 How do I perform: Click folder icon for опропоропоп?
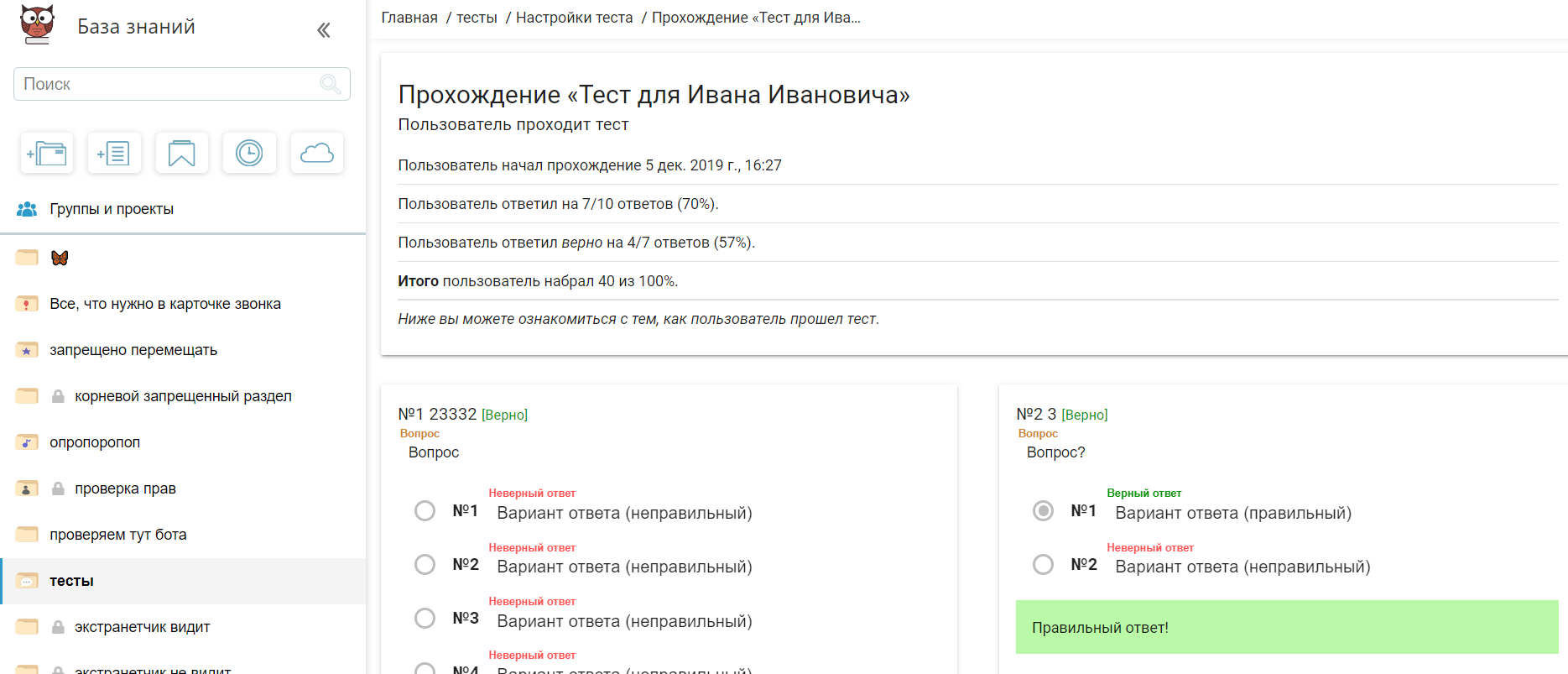pyautogui.click(x=27, y=442)
